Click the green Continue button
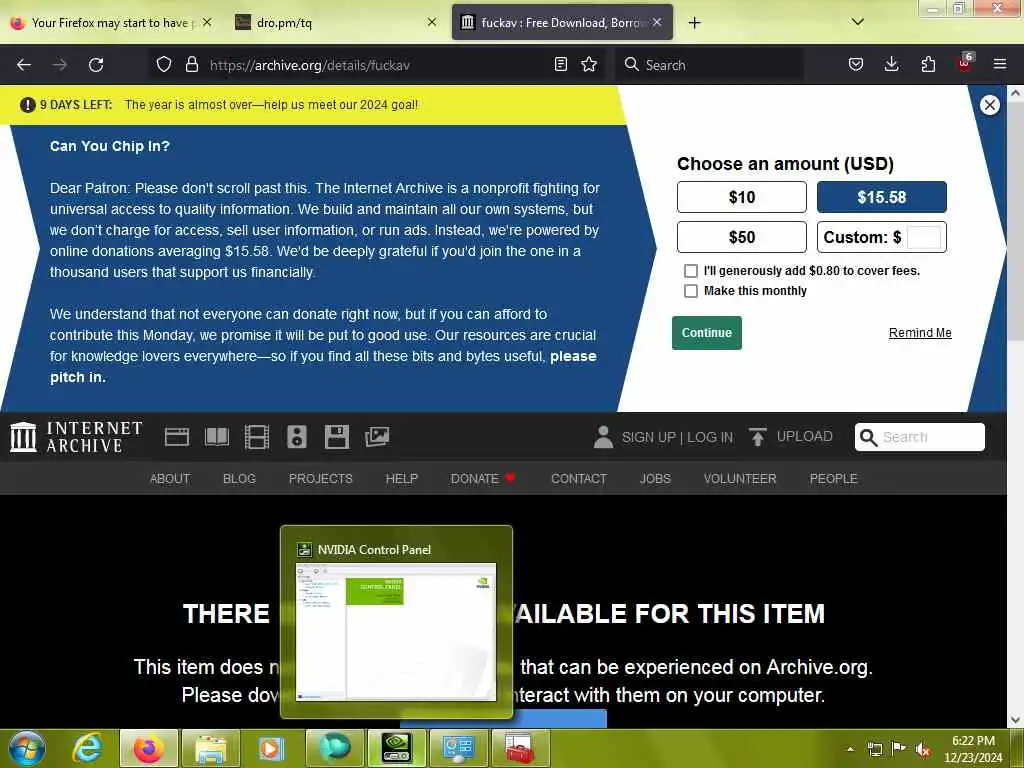 point(707,333)
